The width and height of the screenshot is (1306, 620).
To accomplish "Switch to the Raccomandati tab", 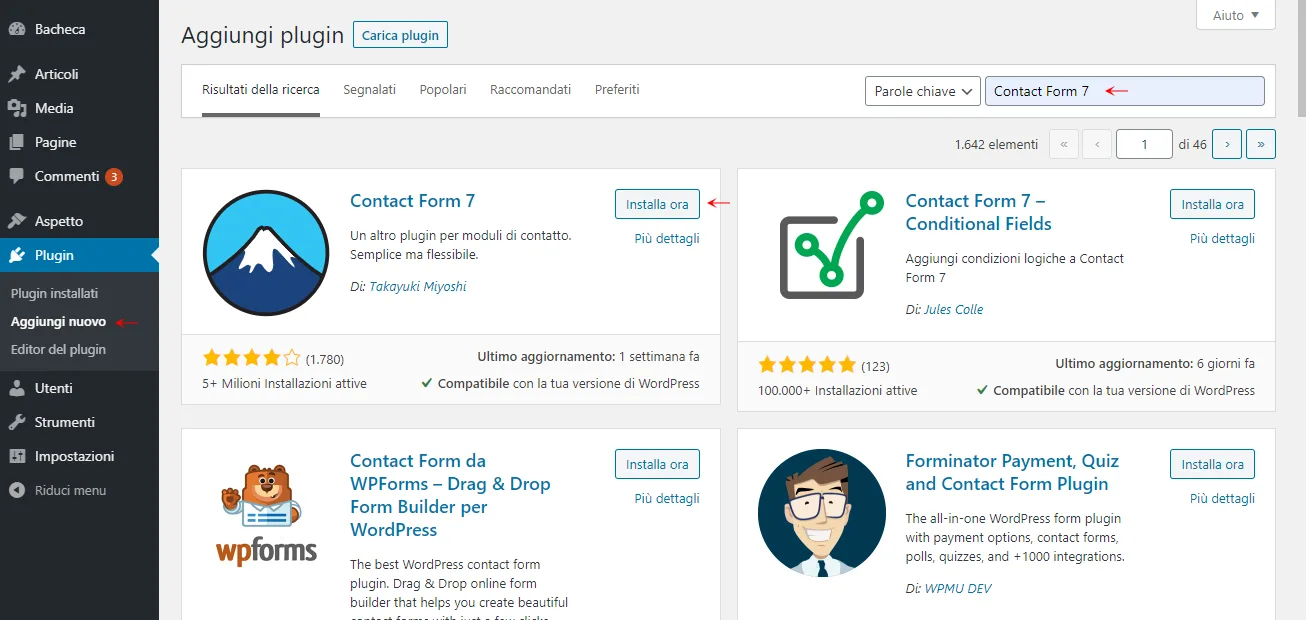I will pyautogui.click(x=530, y=90).
